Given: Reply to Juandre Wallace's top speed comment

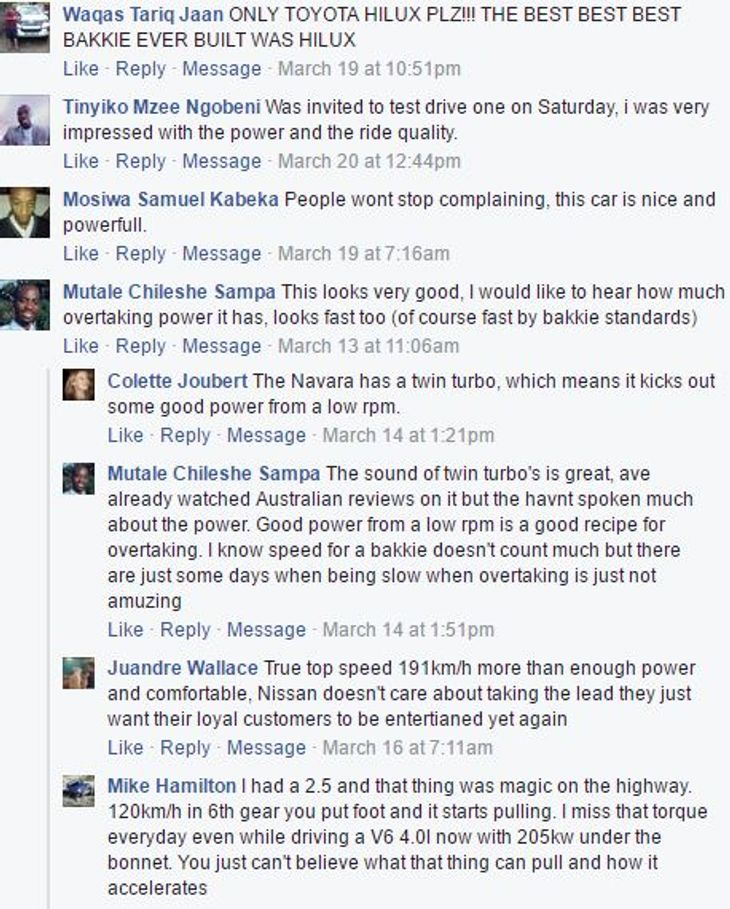Looking at the screenshot, I should tap(185, 747).
